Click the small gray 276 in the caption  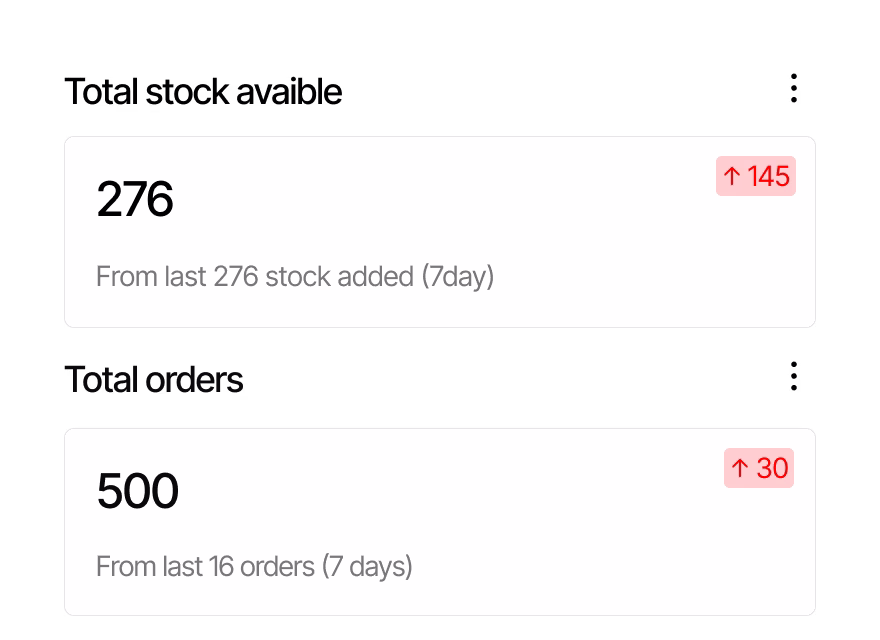click(x=236, y=276)
